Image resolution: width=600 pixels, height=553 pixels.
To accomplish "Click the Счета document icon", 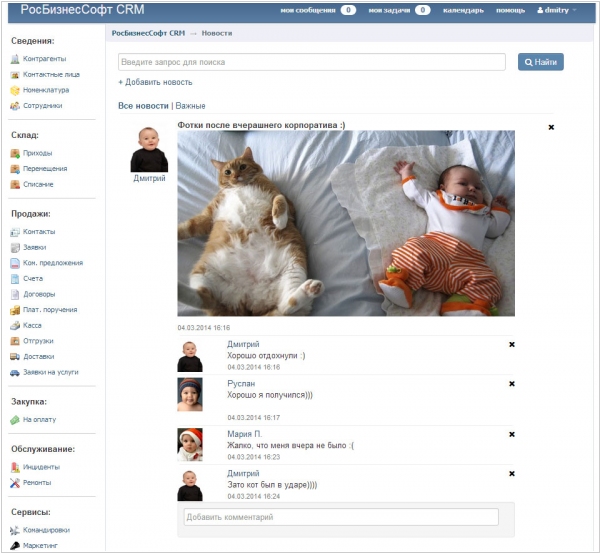I will click(15, 279).
